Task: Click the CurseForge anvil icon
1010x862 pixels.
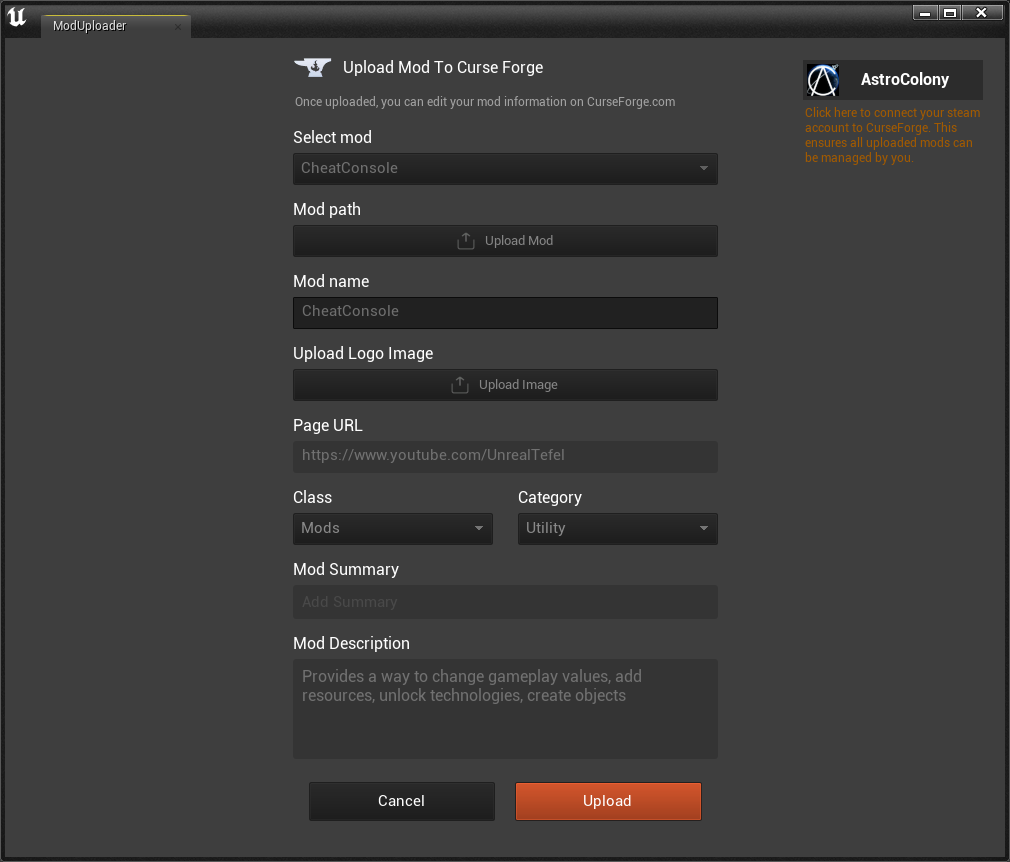Action: pos(312,67)
